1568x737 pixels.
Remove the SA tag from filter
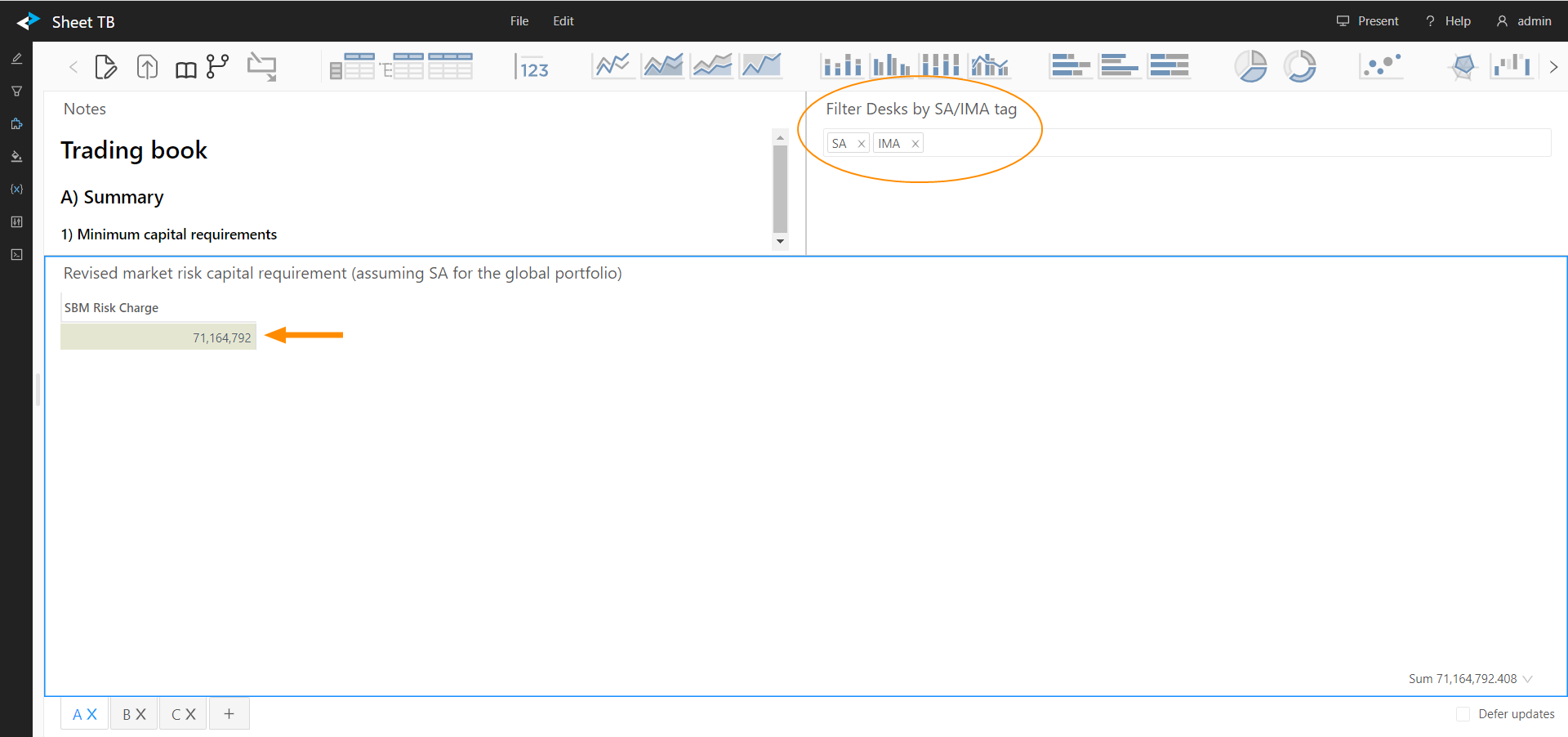861,144
